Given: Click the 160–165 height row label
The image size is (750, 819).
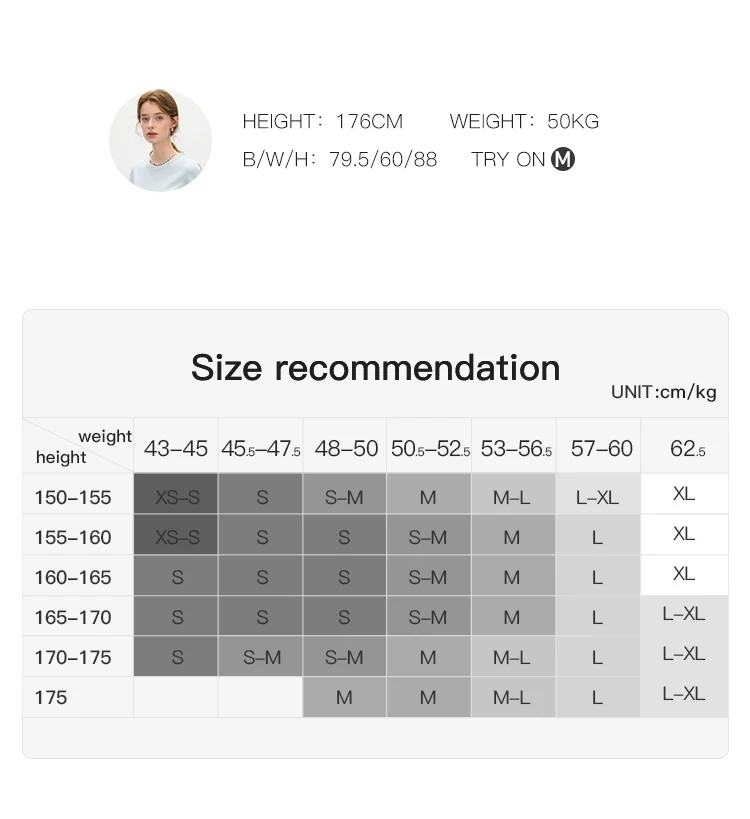Looking at the screenshot, I should point(73,577).
